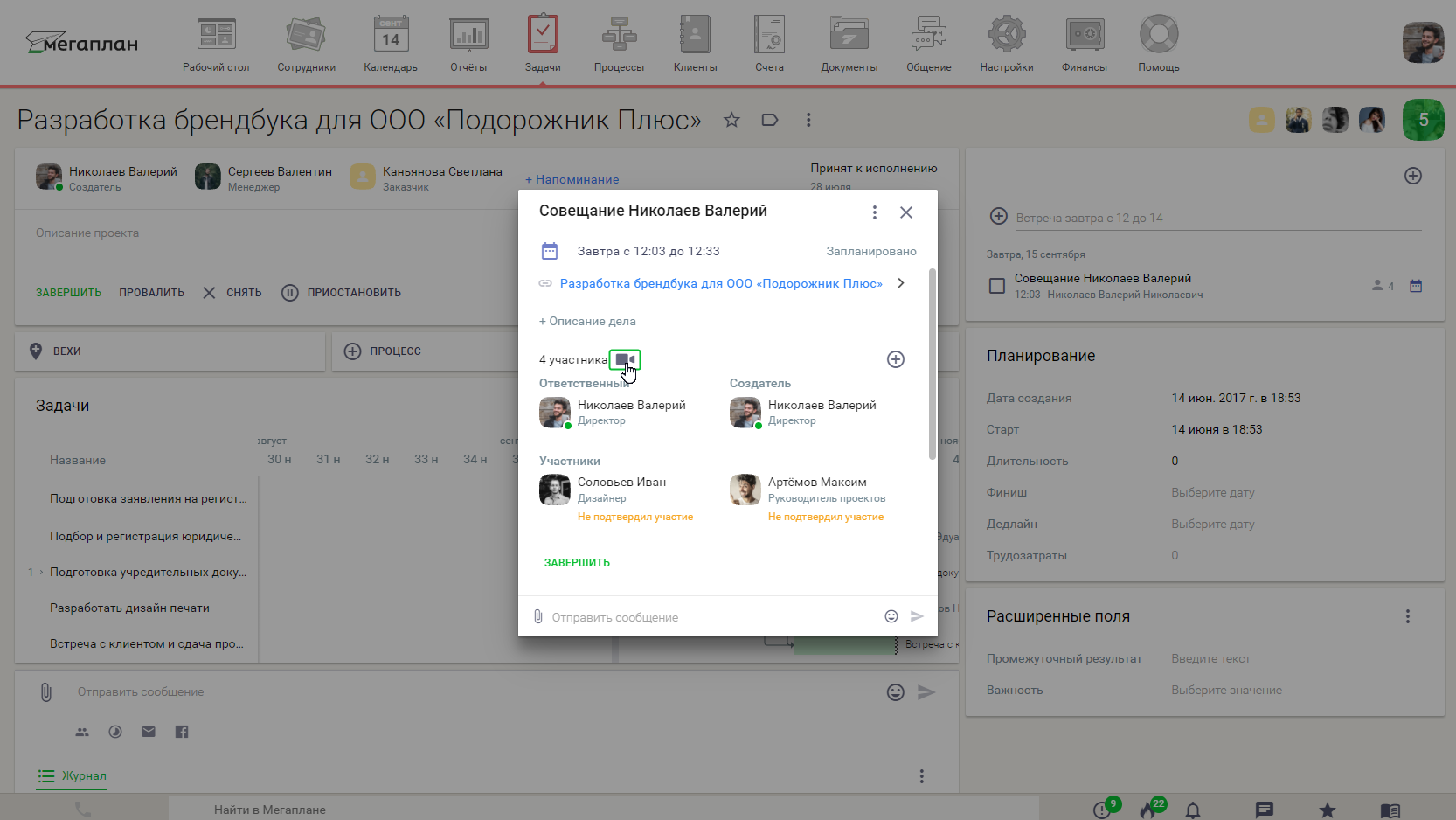This screenshot has height=820, width=1456.
Task: Open ВЕХИ section
Action: pyautogui.click(x=170, y=351)
